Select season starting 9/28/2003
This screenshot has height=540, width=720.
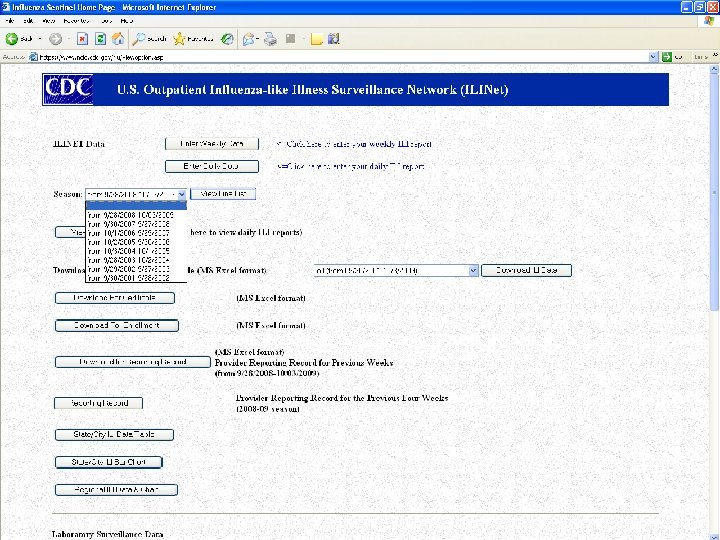[136, 260]
